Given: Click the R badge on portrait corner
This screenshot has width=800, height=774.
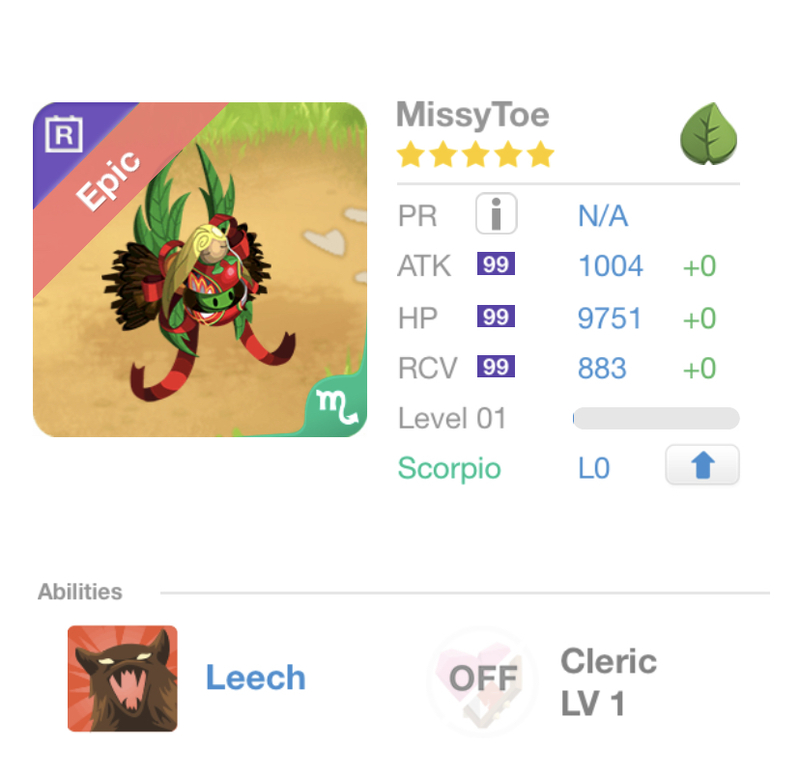Looking at the screenshot, I should [62, 134].
